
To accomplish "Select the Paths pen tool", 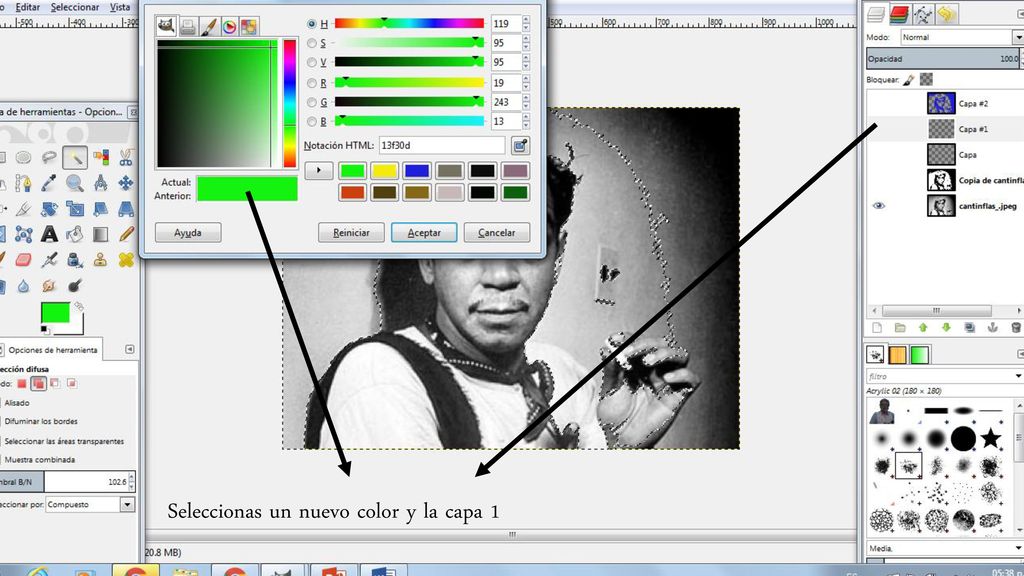I will click(24, 183).
